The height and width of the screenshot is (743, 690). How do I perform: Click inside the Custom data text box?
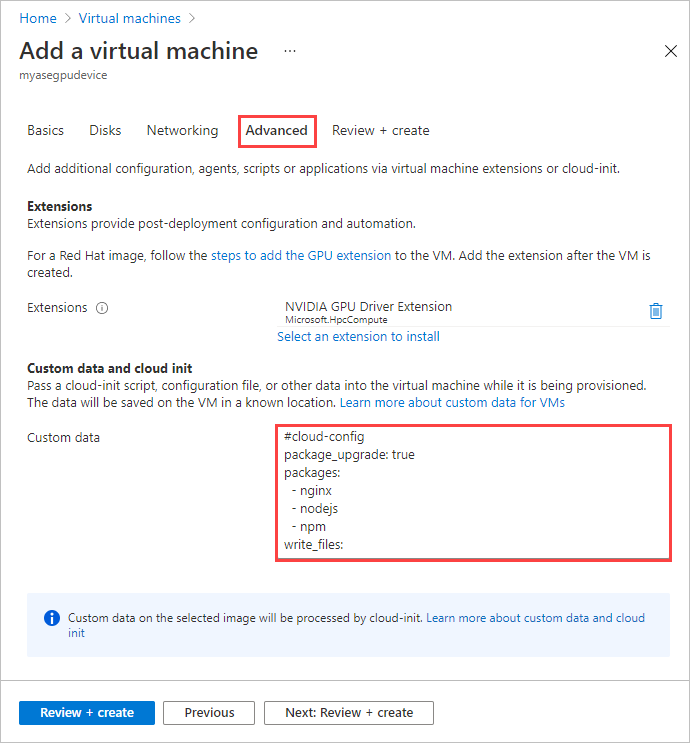[x=472, y=492]
